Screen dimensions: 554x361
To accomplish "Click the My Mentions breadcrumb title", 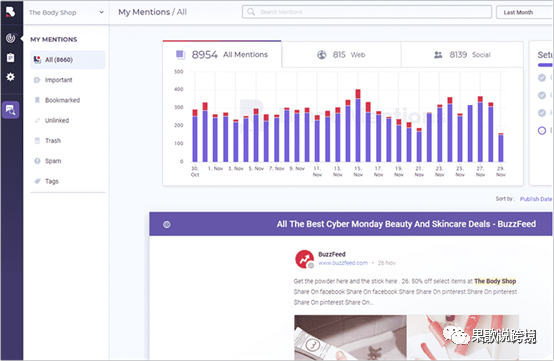I will (x=144, y=12).
